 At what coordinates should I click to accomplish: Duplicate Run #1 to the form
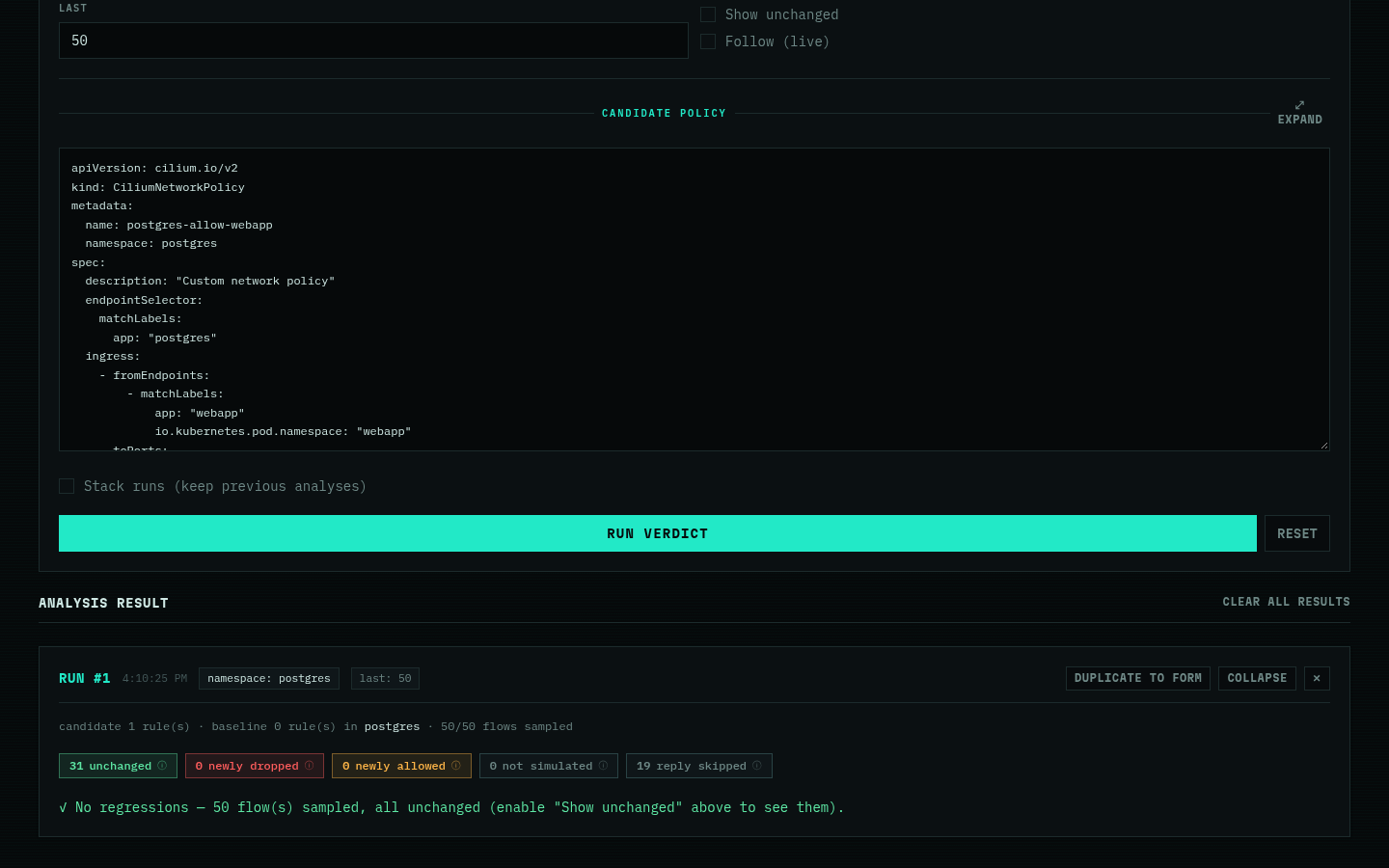point(1138,678)
